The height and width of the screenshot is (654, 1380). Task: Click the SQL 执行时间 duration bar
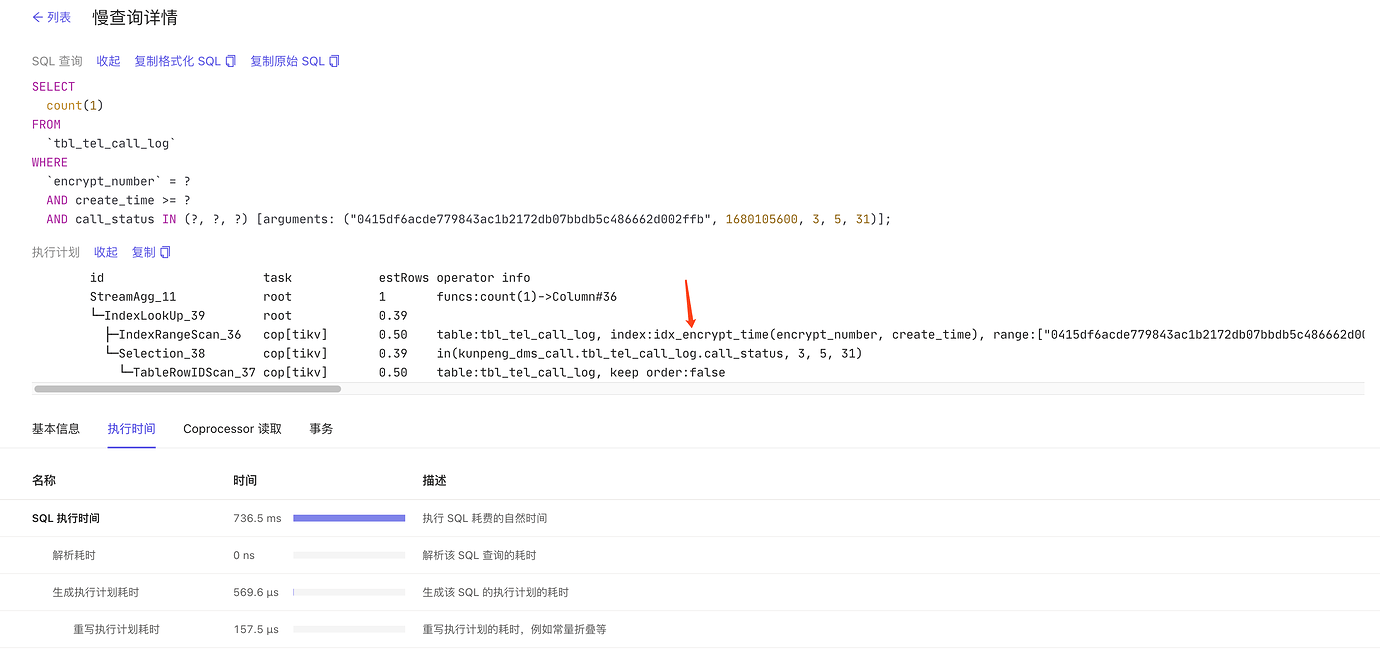pyautogui.click(x=349, y=518)
